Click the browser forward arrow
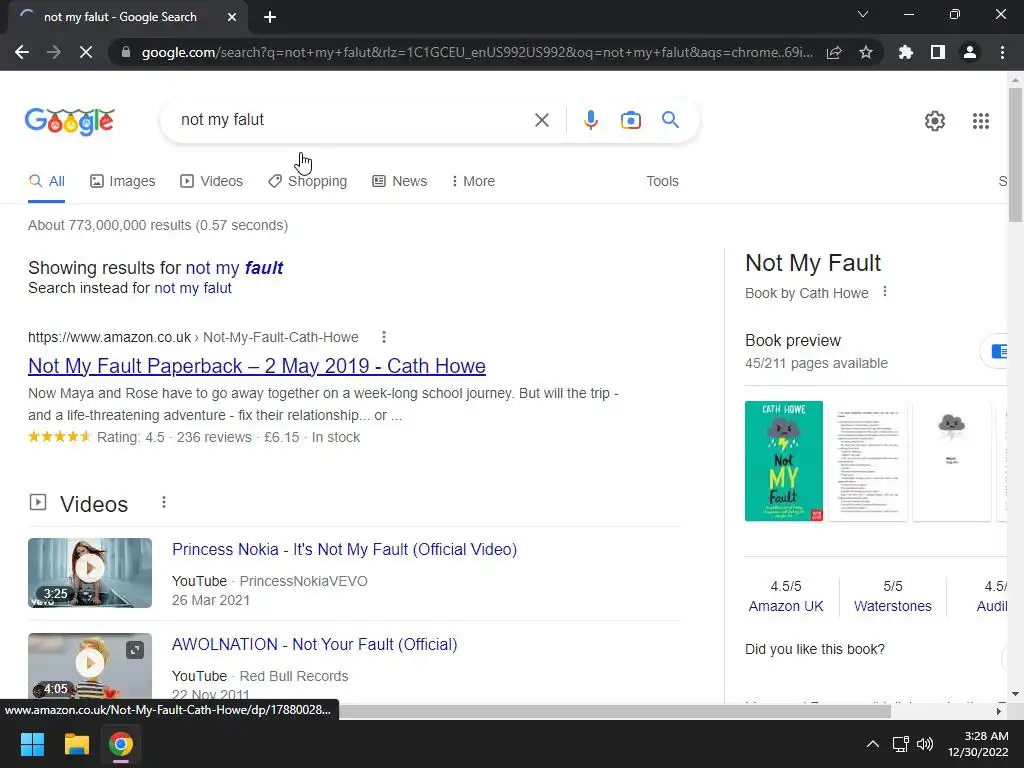Screen dimensions: 1024x768 point(54,52)
